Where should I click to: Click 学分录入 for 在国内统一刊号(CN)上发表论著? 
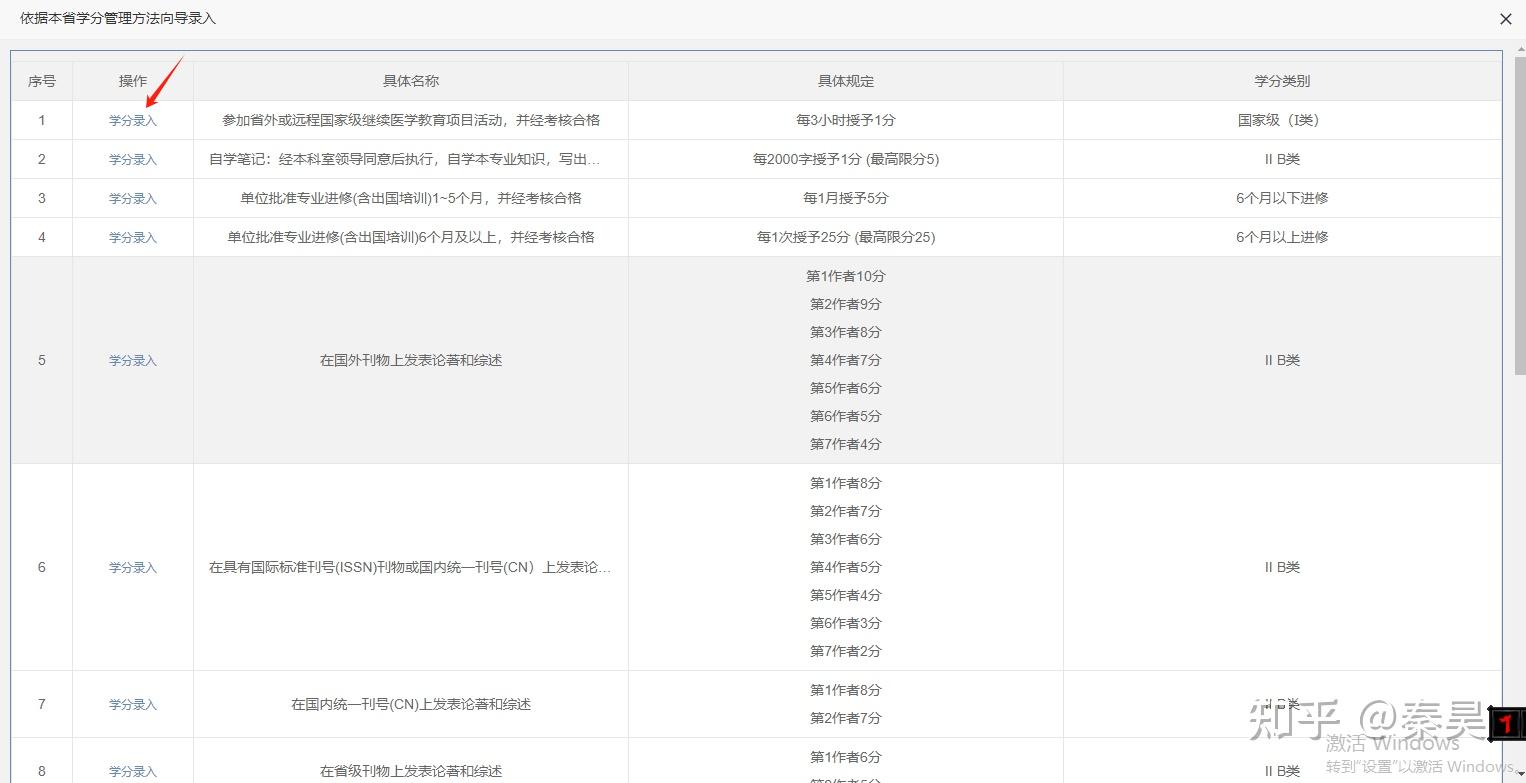click(133, 704)
